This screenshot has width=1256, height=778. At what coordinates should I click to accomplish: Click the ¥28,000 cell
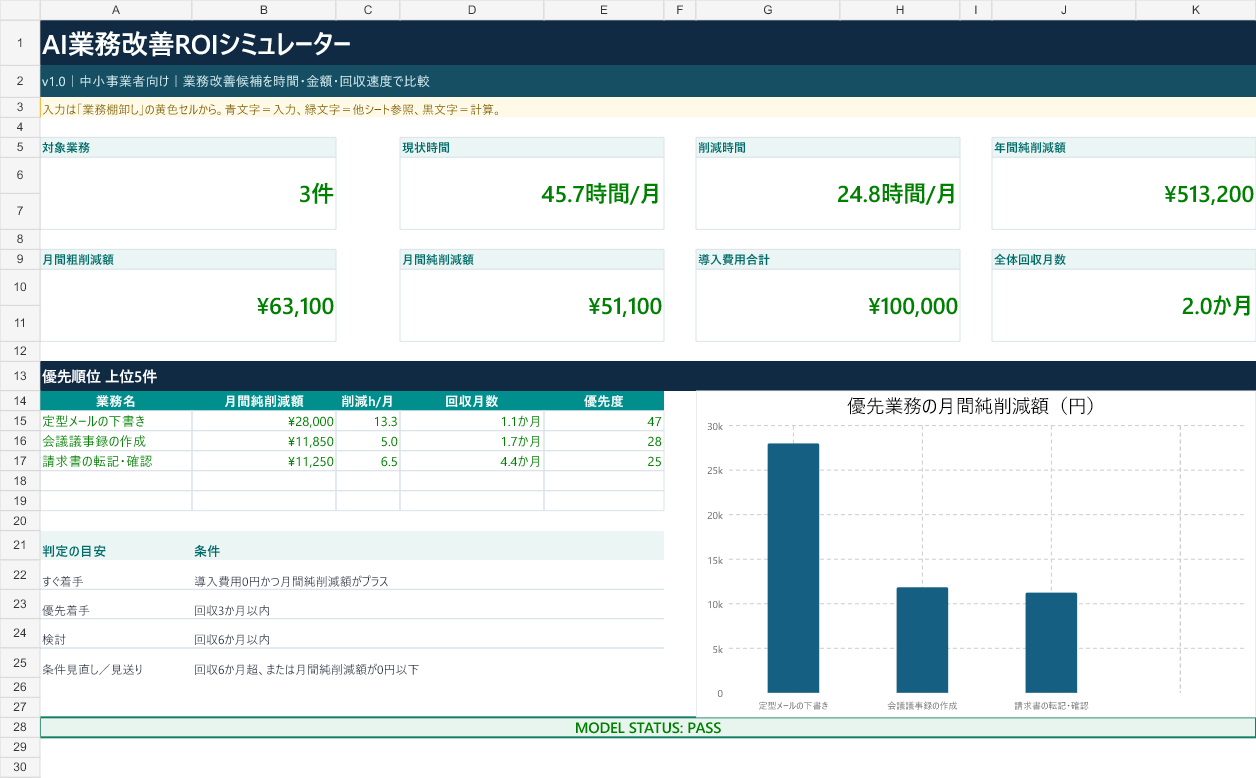(264, 421)
